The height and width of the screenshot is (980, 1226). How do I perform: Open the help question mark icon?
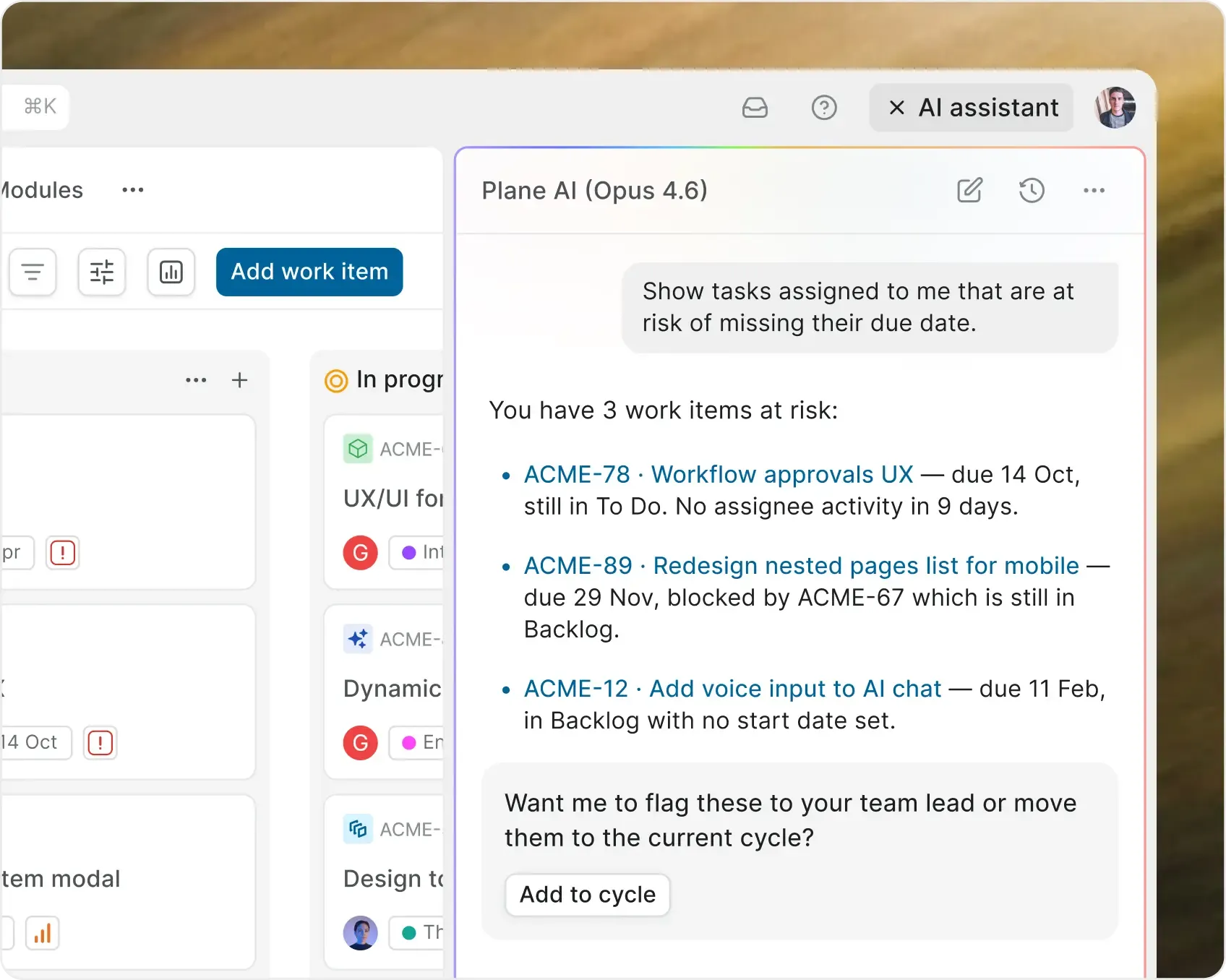click(x=824, y=108)
